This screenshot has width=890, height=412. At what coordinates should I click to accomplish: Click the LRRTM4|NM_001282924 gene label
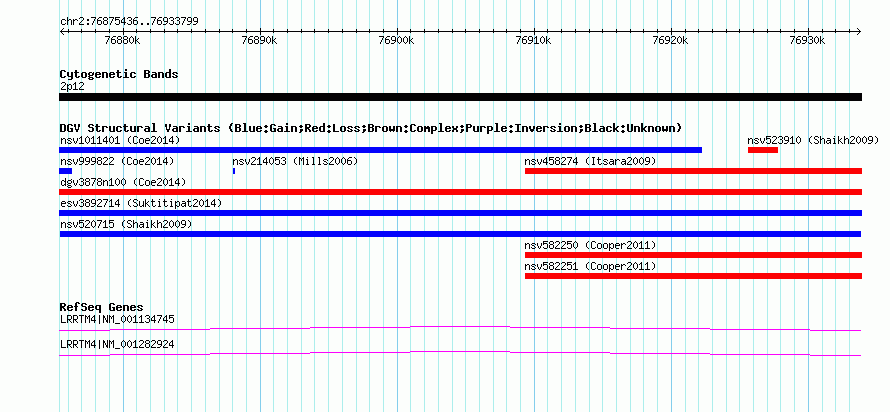117,344
